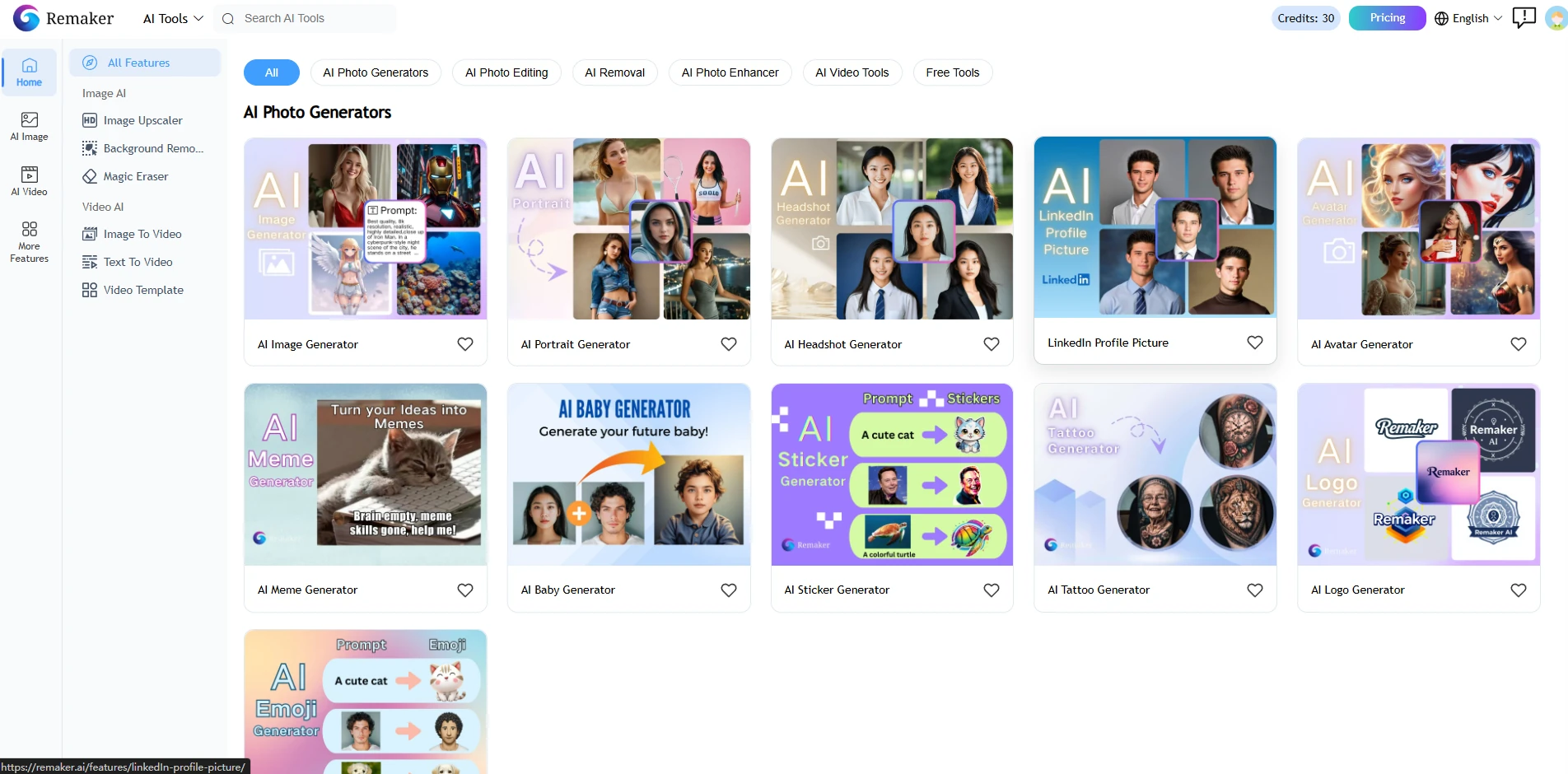Click the globe language icon

pos(1441,18)
